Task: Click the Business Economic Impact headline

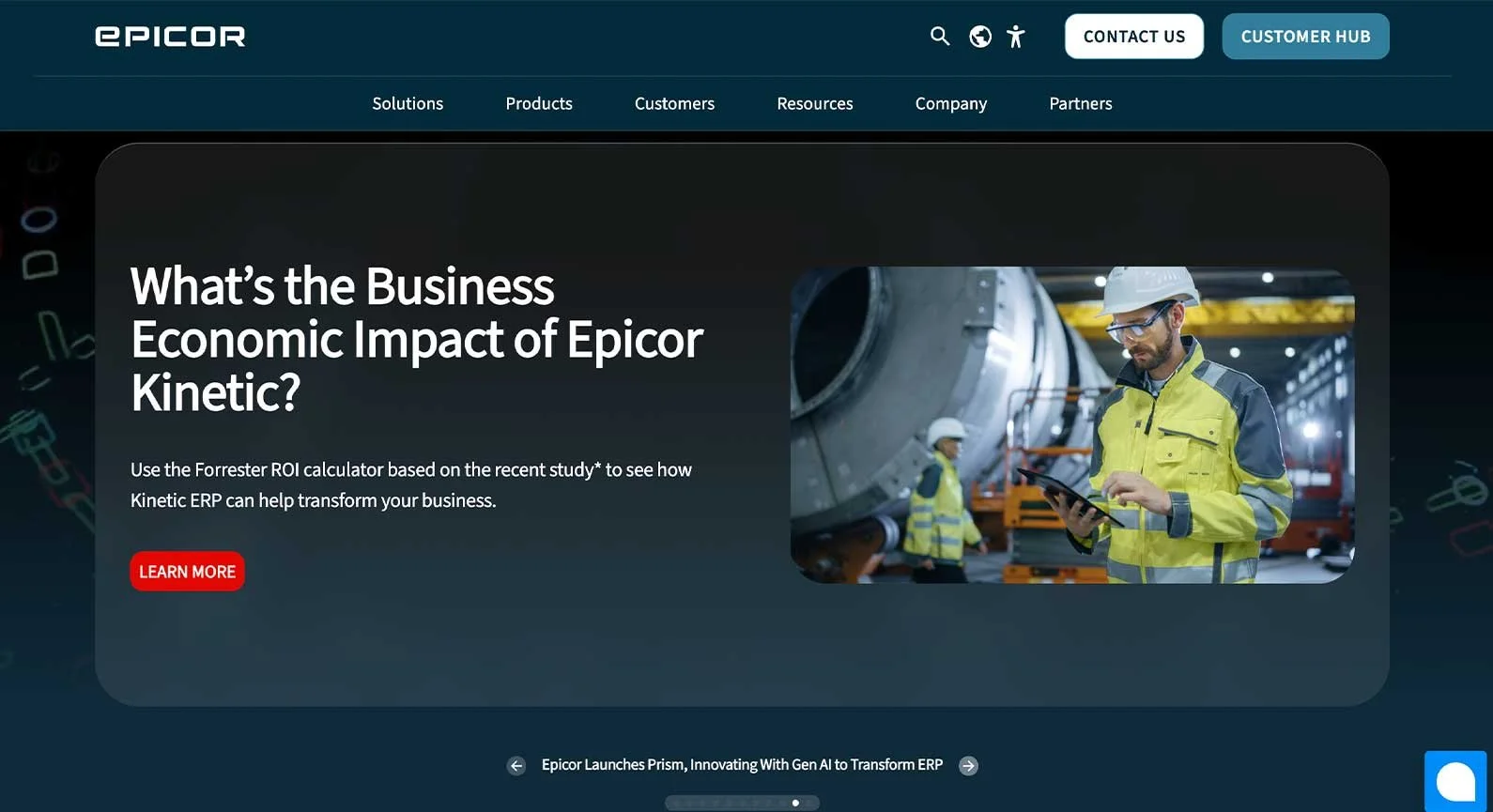Action: coord(417,339)
